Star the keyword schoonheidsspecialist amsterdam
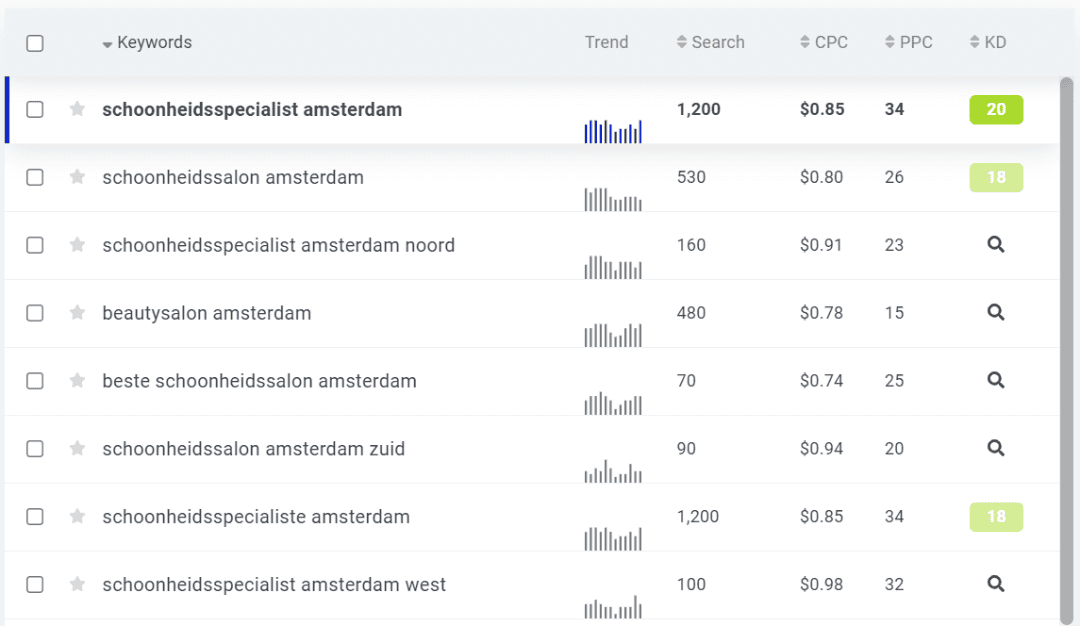The height and width of the screenshot is (626, 1080). [x=77, y=109]
